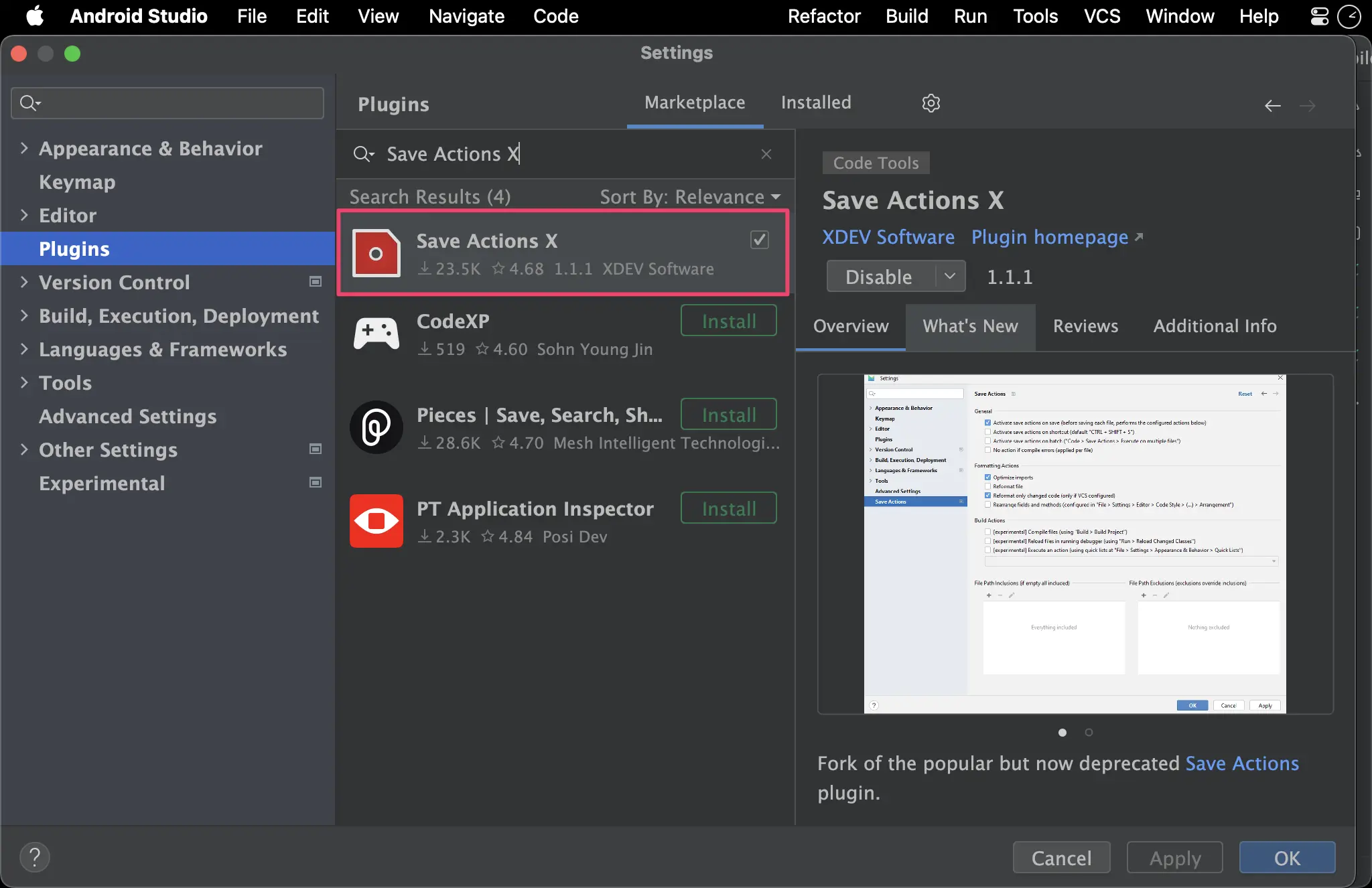Select Plugins in settings tree

coord(167,248)
